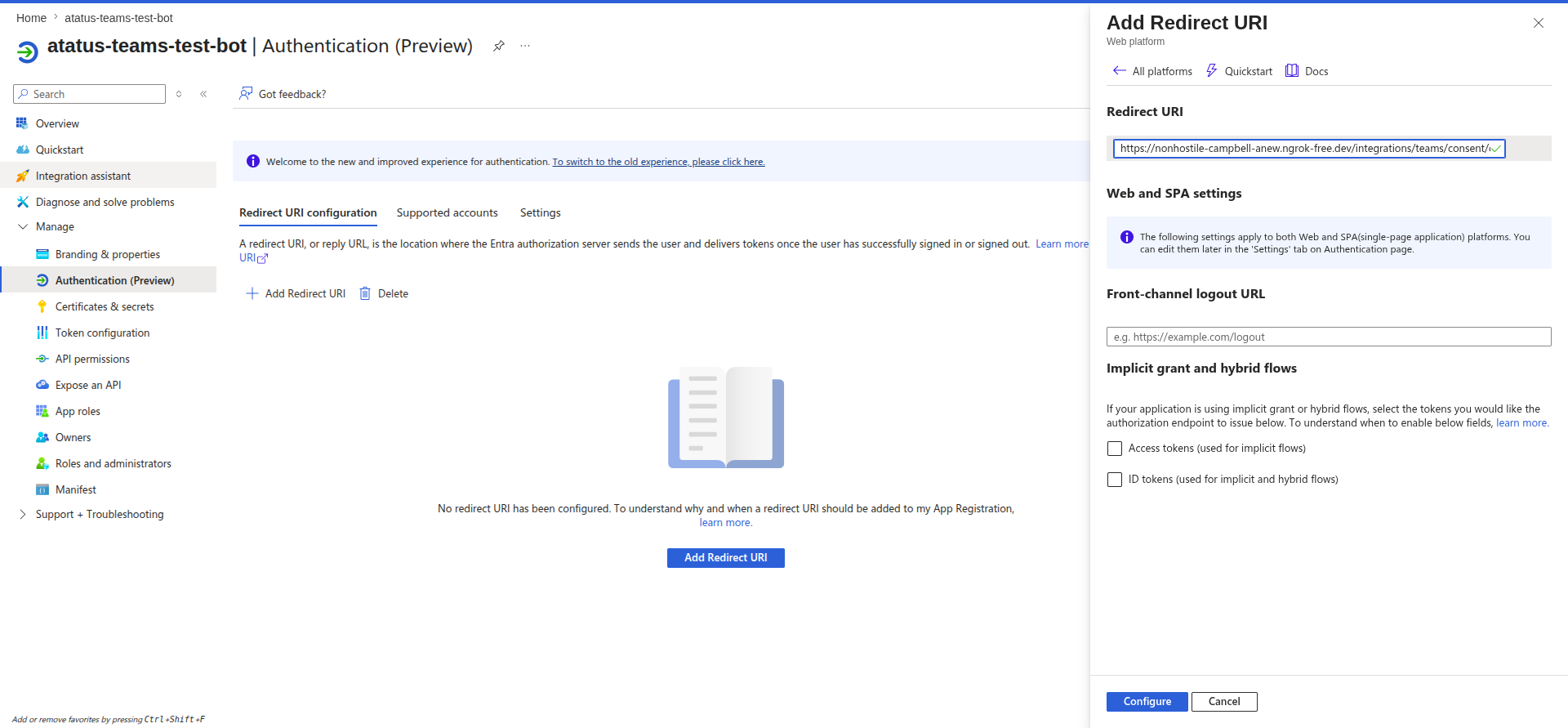Screen dimensions: 1568x728
Task: Click the trash icon beside Delete
Action: point(365,293)
